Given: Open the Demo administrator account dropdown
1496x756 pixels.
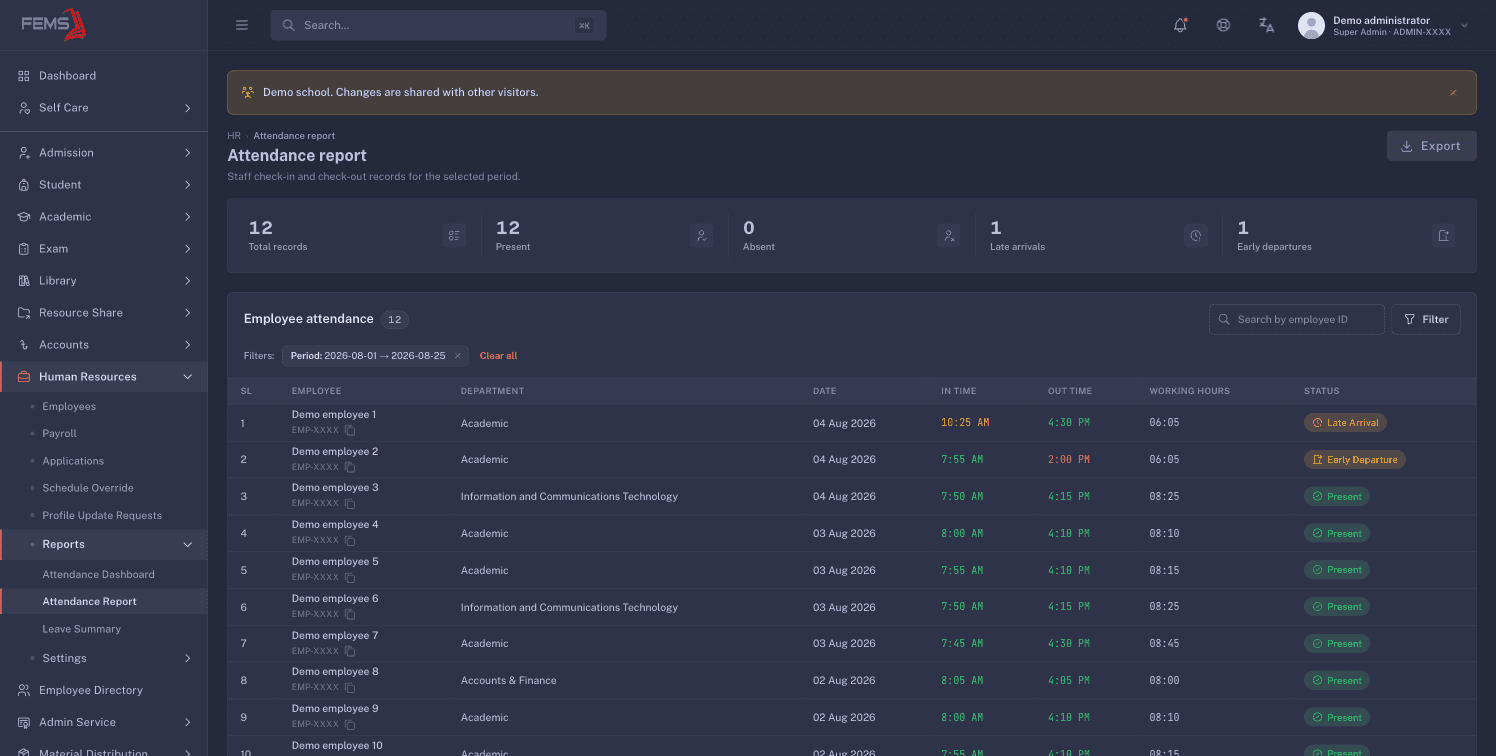Looking at the screenshot, I should pos(1383,26).
